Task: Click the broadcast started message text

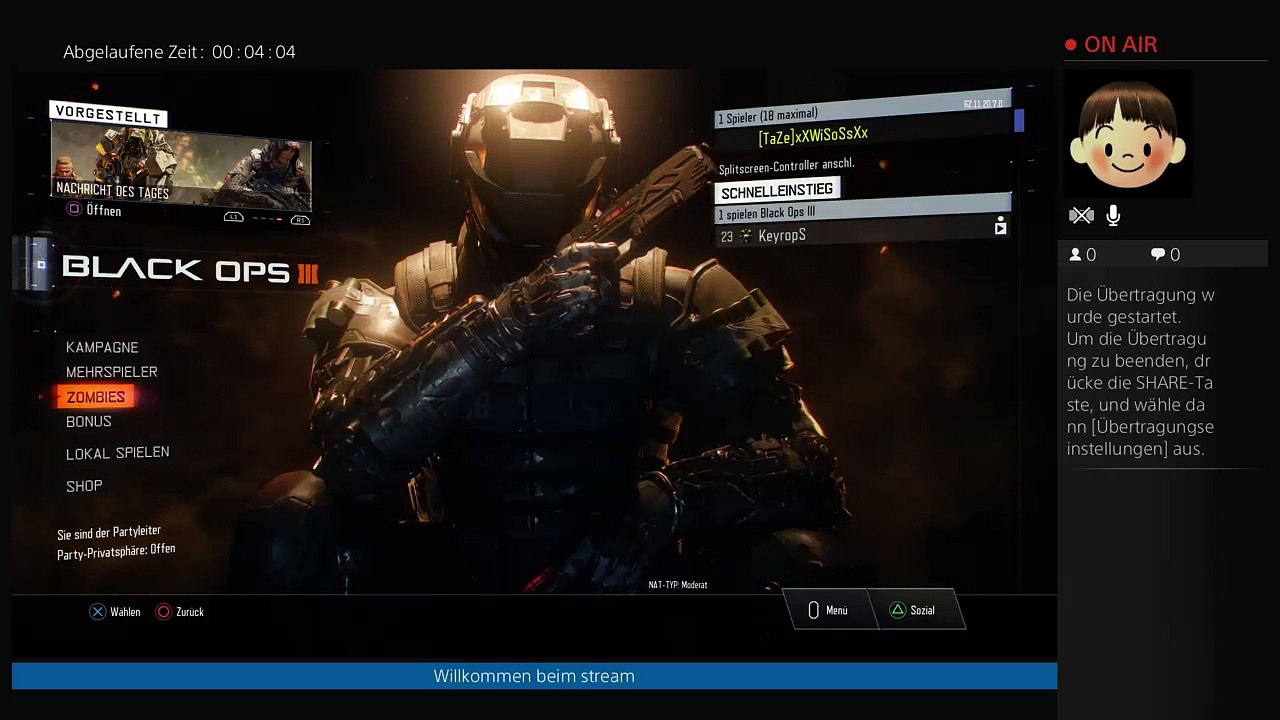Action: click(x=1141, y=372)
